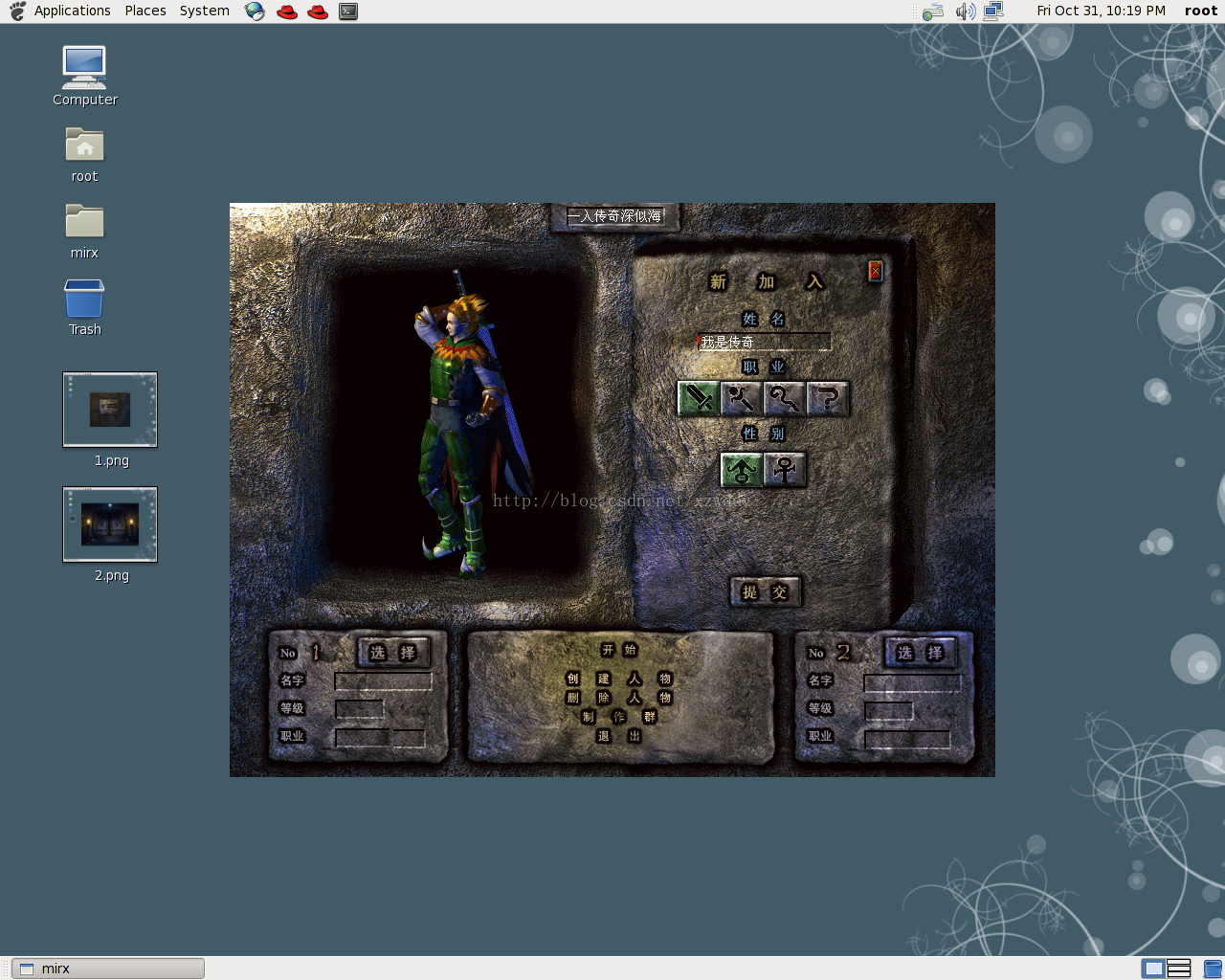
Task: Click the 职业 field in slot No 1
Action: pyautogui.click(x=380, y=738)
